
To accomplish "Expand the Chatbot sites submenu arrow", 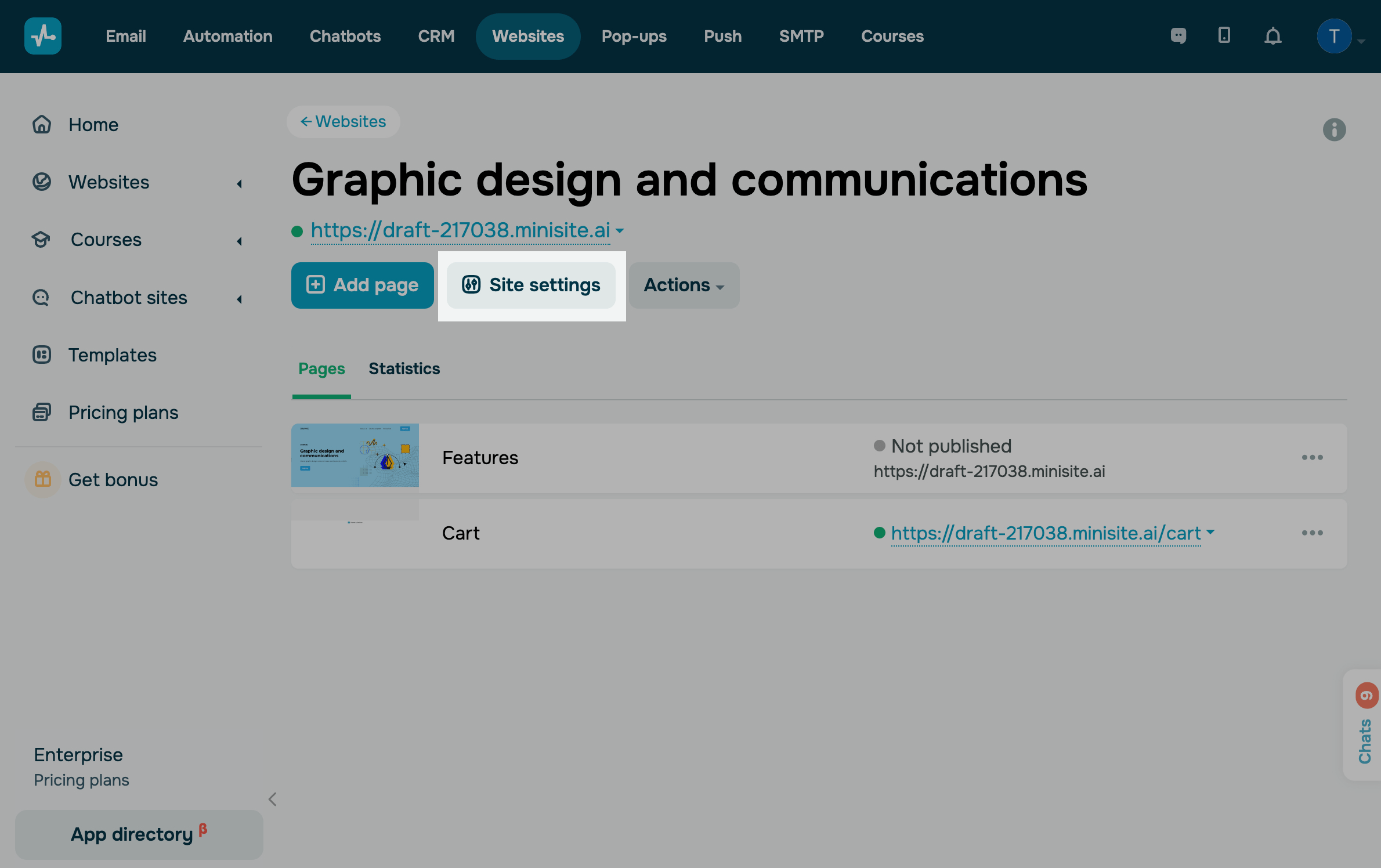I will click(239, 299).
